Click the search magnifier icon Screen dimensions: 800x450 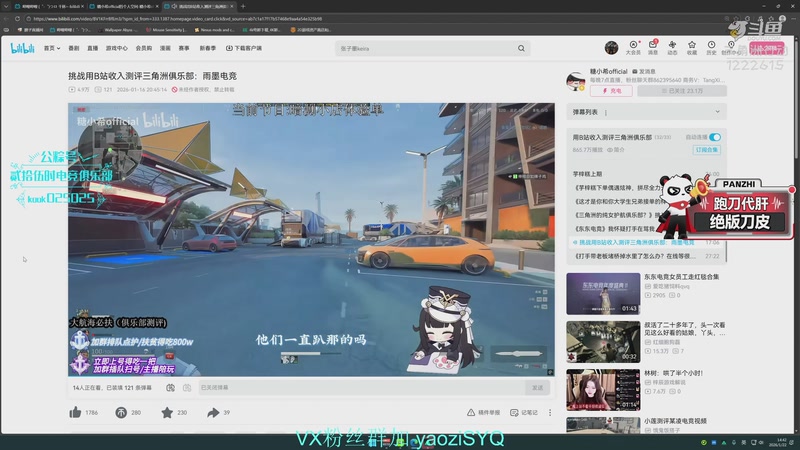pos(521,48)
